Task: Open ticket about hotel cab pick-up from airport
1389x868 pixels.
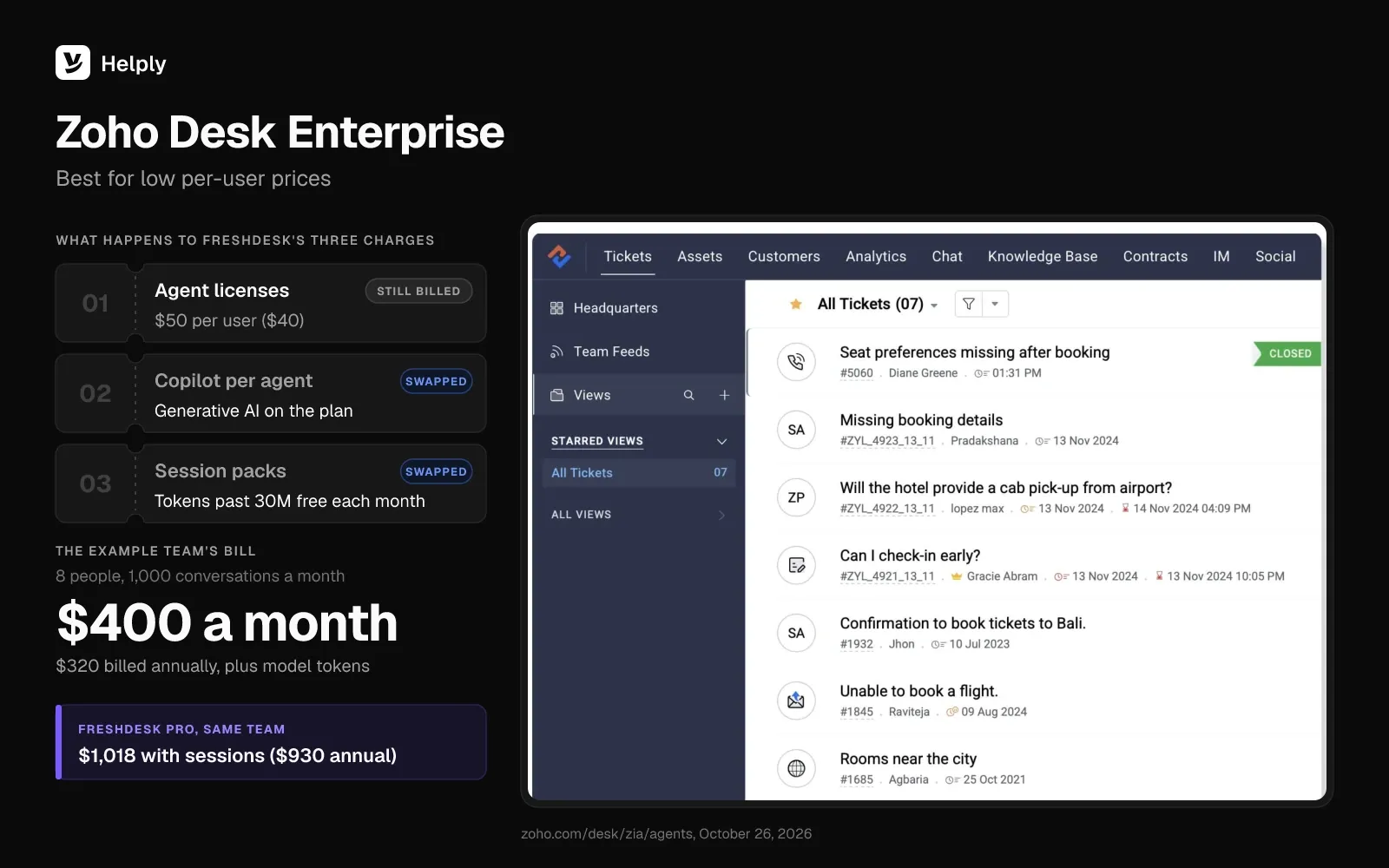Action: [1006, 488]
